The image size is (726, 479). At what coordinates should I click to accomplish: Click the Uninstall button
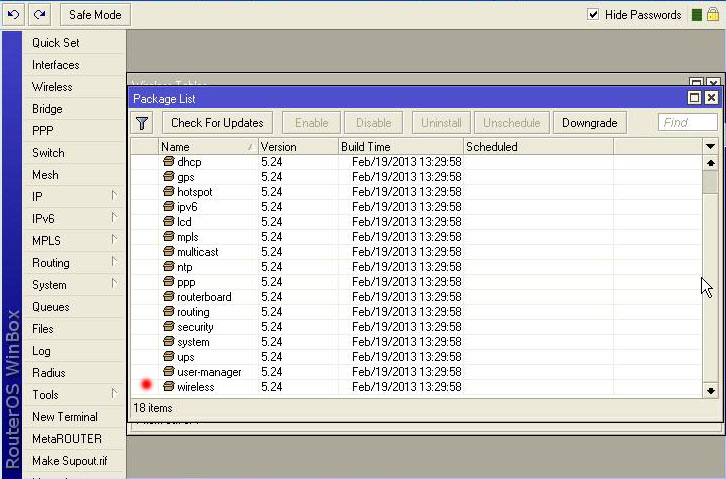[441, 123]
